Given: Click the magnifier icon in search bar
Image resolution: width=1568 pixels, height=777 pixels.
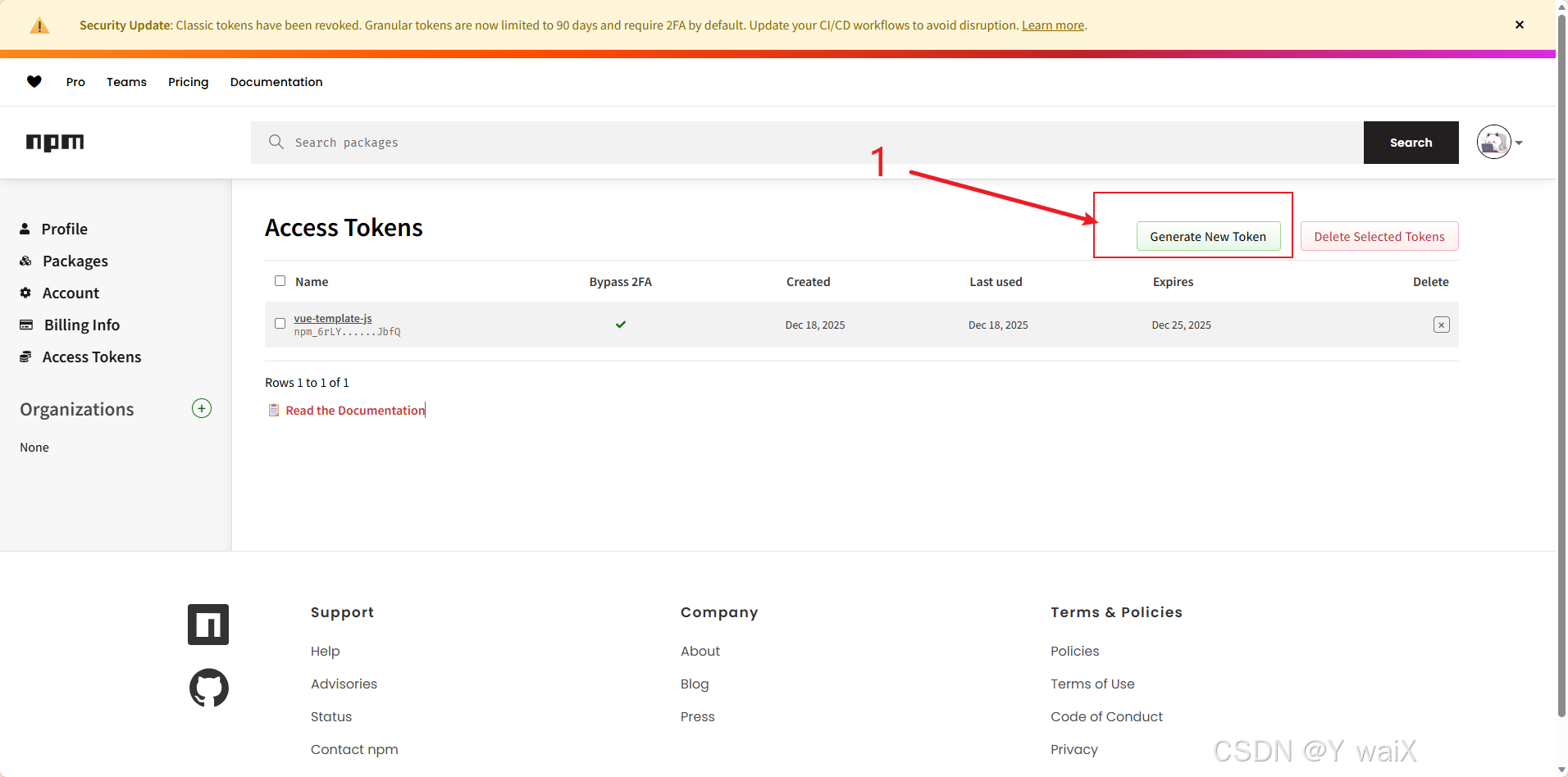Looking at the screenshot, I should [x=276, y=142].
